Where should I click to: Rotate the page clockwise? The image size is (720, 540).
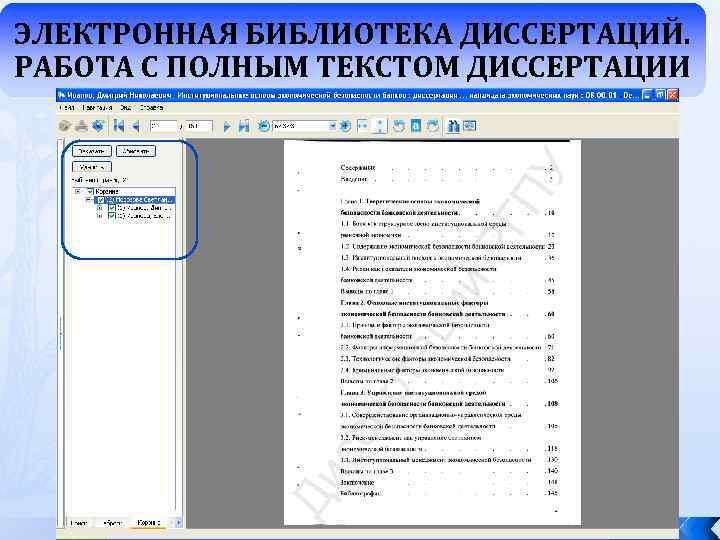[433, 126]
